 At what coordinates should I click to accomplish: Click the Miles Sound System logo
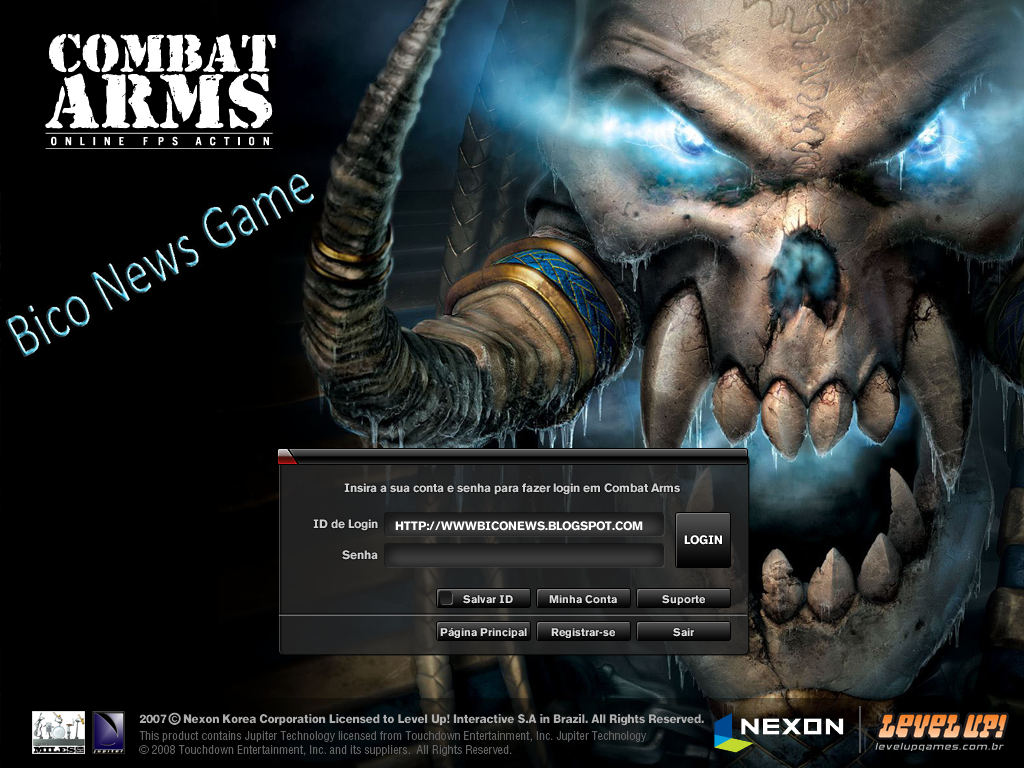tap(59, 732)
